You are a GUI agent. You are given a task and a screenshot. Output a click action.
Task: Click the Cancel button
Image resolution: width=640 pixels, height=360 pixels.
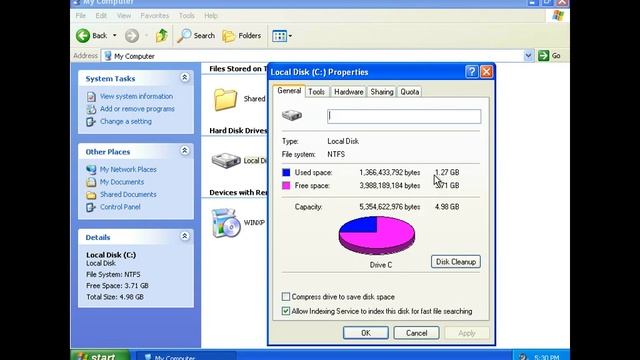point(416,333)
